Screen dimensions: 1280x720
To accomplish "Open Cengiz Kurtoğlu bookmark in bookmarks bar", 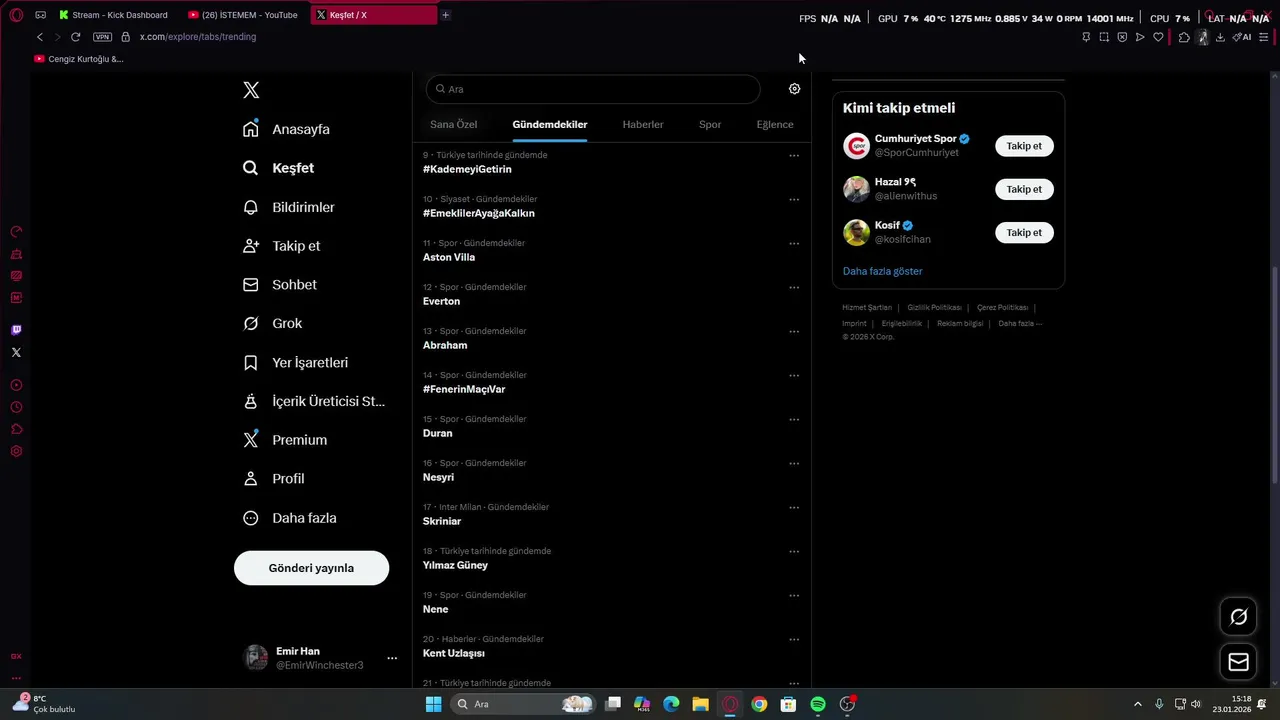I will pyautogui.click(x=79, y=59).
